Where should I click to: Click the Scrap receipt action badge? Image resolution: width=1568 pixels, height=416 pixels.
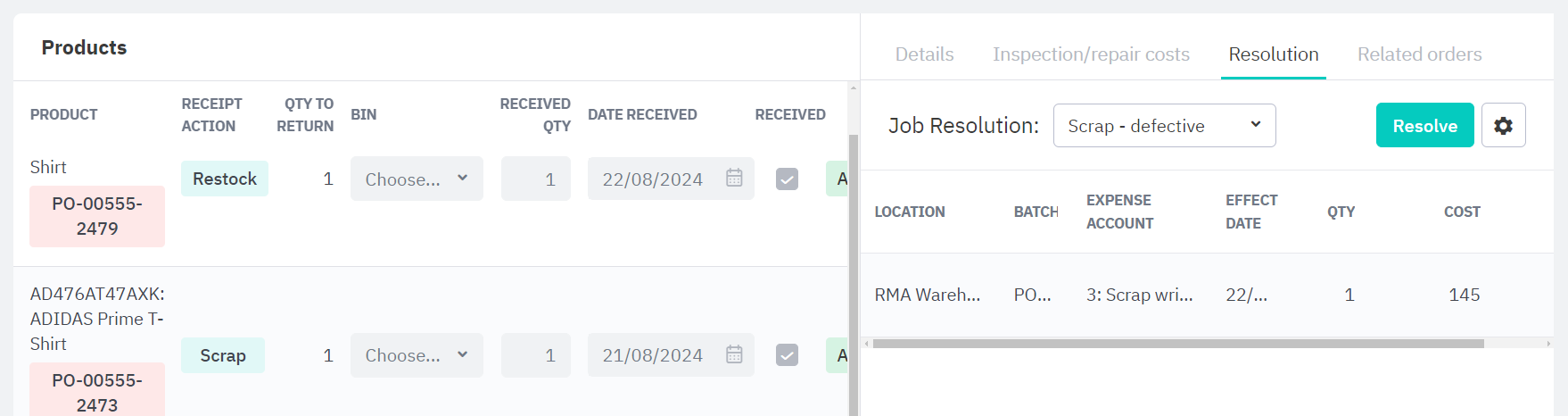223,355
